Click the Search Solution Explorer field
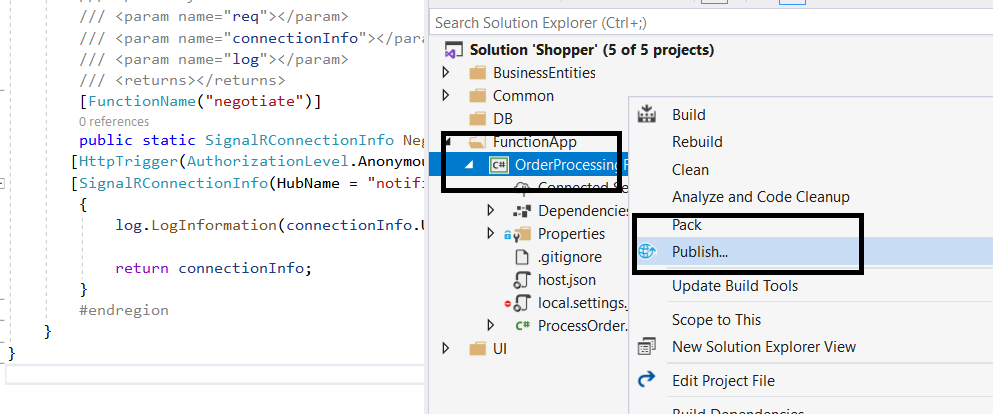The height and width of the screenshot is (414, 993). (x=711, y=23)
